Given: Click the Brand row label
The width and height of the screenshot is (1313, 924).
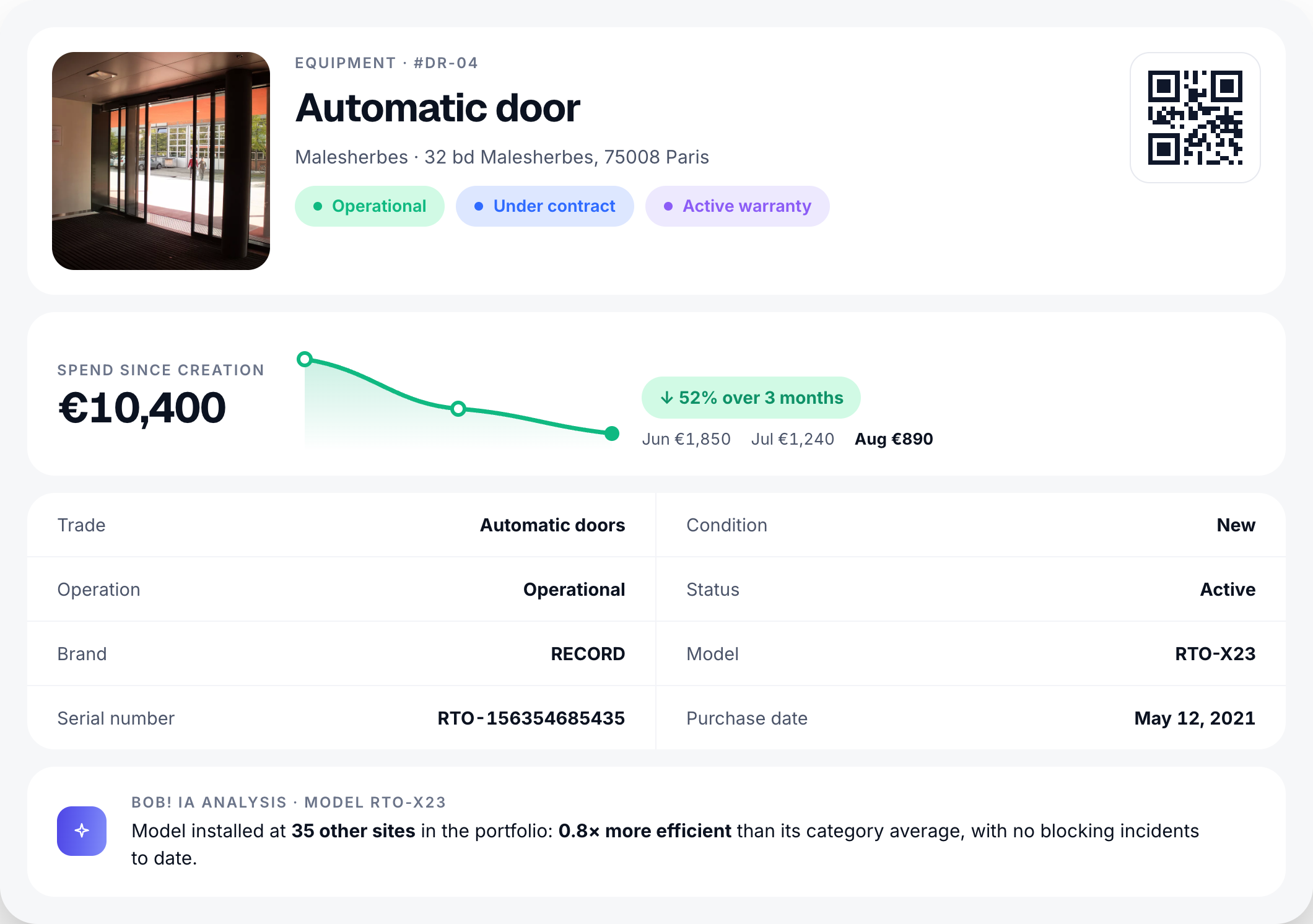Looking at the screenshot, I should click(x=82, y=654).
